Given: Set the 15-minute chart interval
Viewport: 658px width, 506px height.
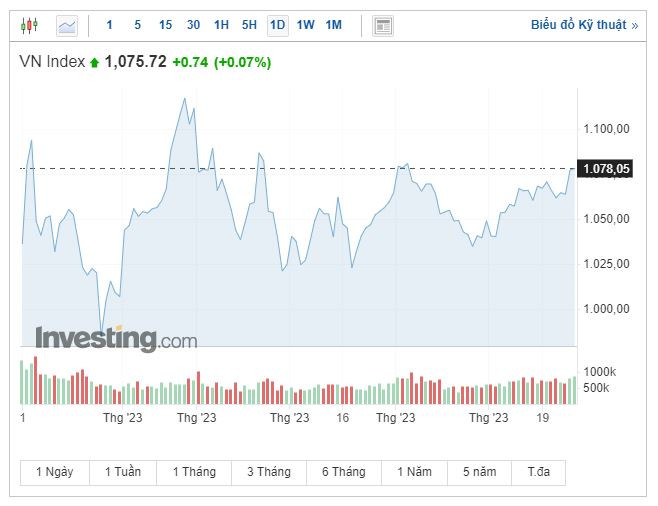Looking at the screenshot, I should pyautogui.click(x=165, y=24).
